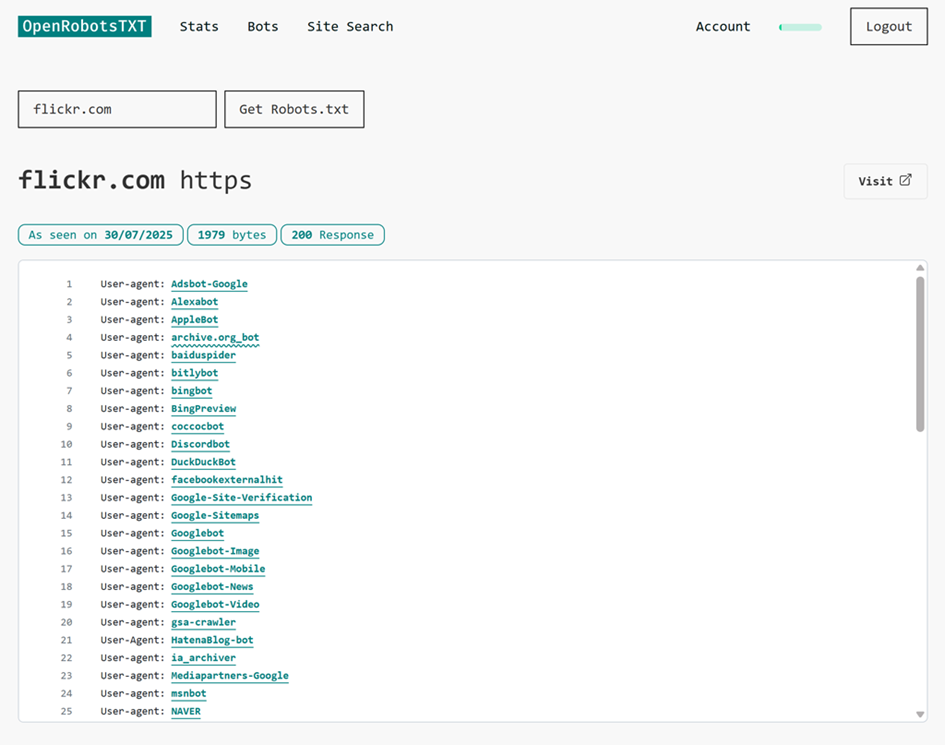Viewport: 945px width, 745px height.
Task: Click the robots.txt viewer scrollbar thumb
Action: (920, 354)
